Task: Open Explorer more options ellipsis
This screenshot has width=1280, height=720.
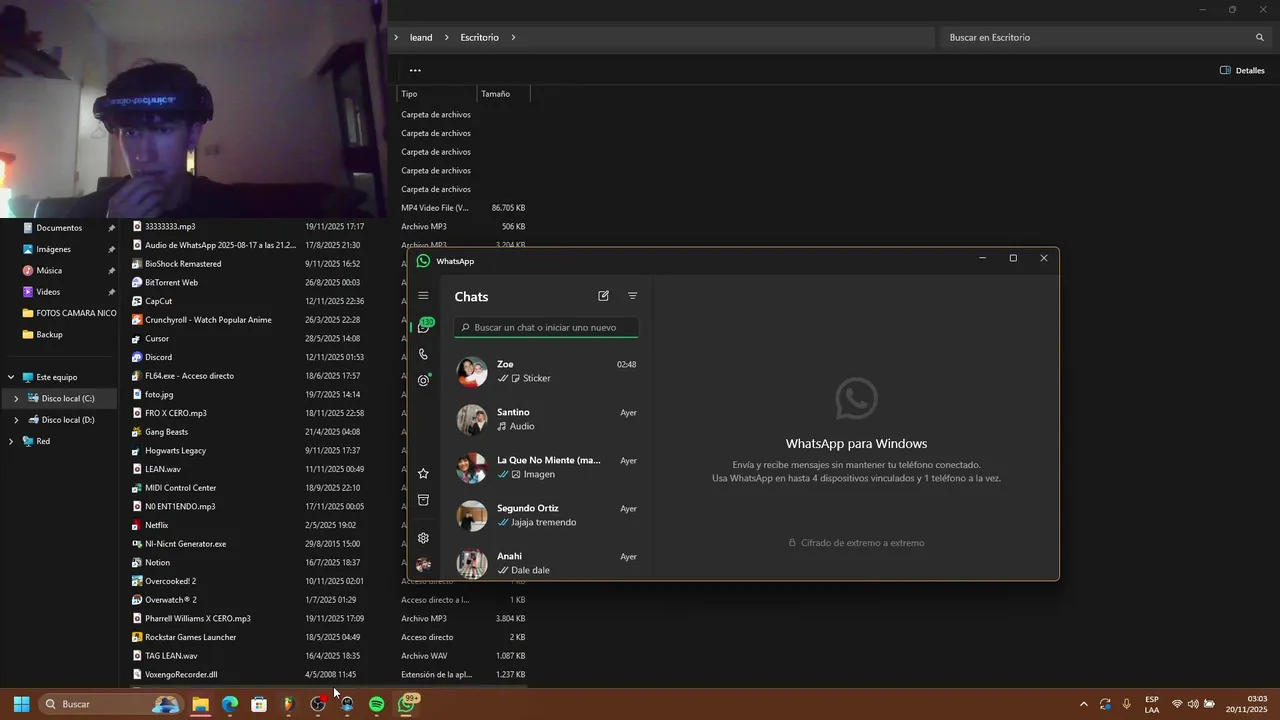Action: point(415,70)
